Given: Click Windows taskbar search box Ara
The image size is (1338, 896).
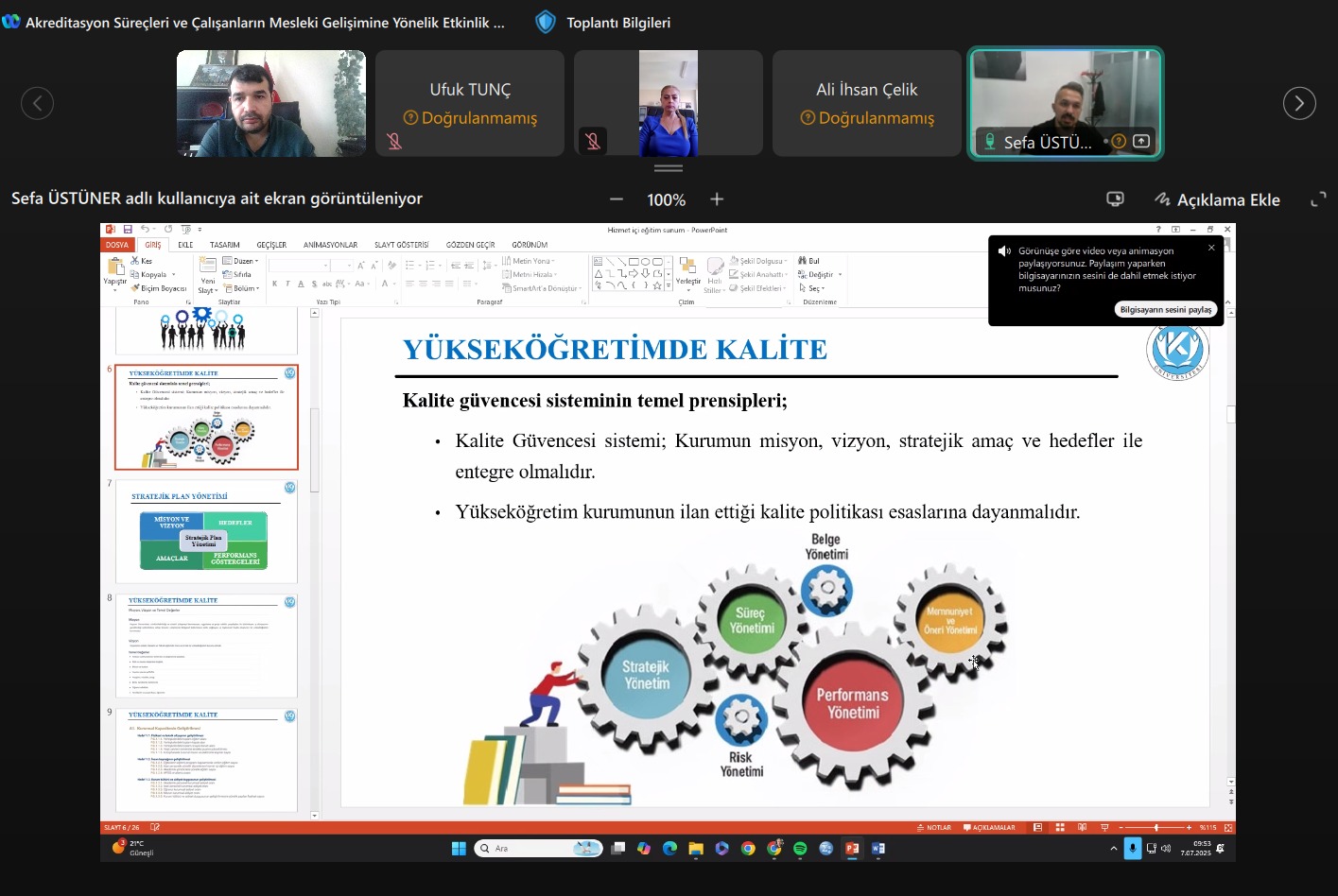Looking at the screenshot, I should [x=538, y=849].
